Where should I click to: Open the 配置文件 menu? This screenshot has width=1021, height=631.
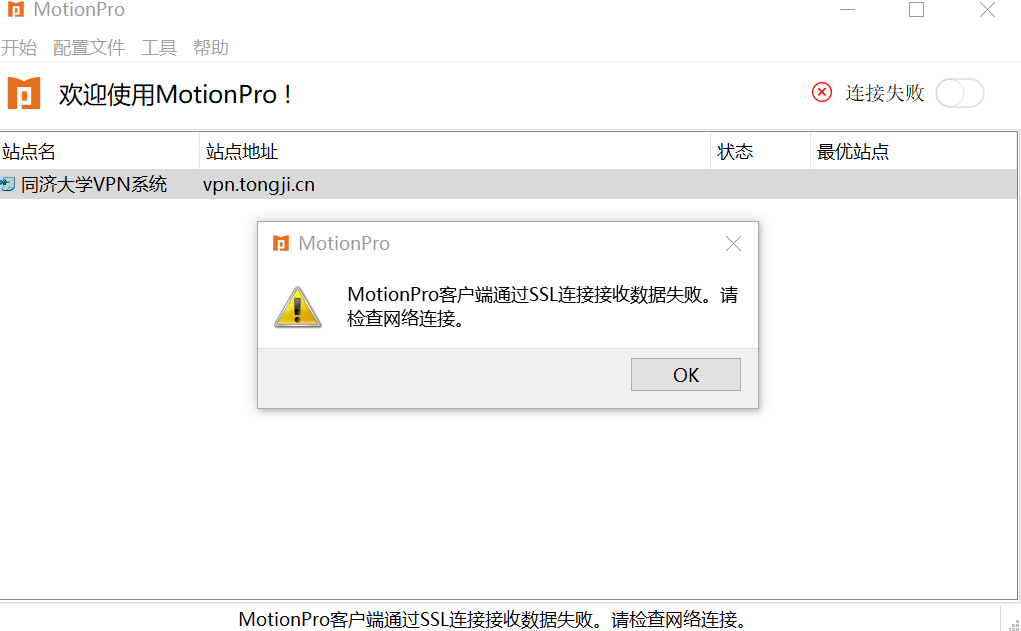[89, 48]
